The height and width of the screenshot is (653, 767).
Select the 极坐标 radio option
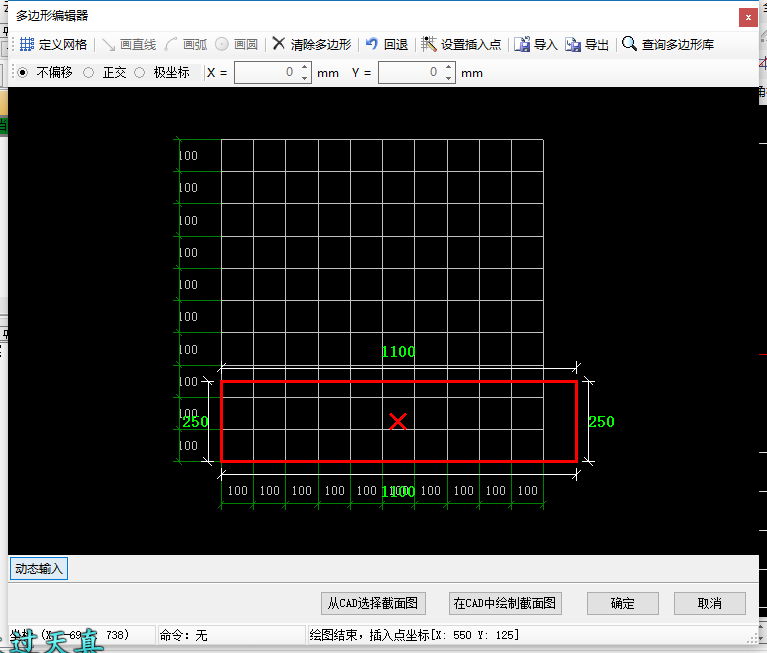coord(139,72)
